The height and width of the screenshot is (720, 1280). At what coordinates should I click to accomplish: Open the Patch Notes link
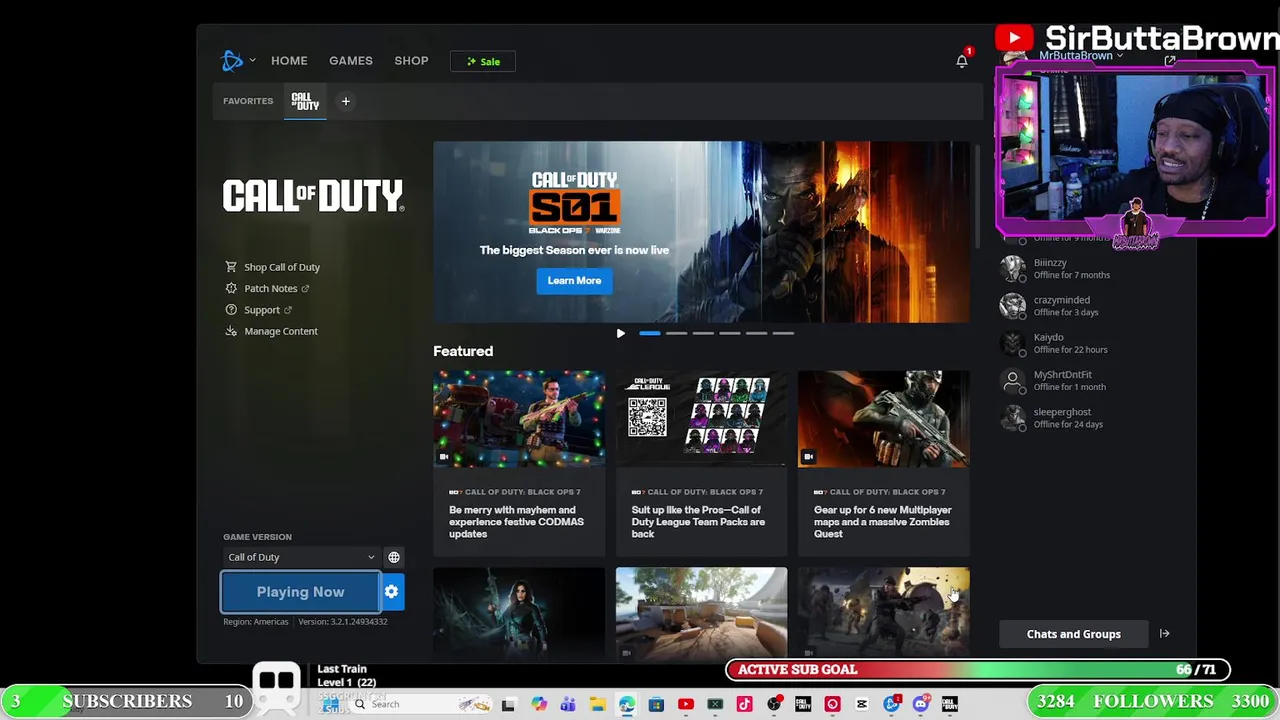tap(271, 289)
